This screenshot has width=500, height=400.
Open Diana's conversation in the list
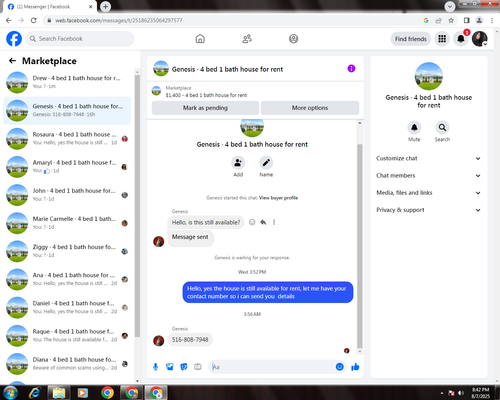point(67,364)
